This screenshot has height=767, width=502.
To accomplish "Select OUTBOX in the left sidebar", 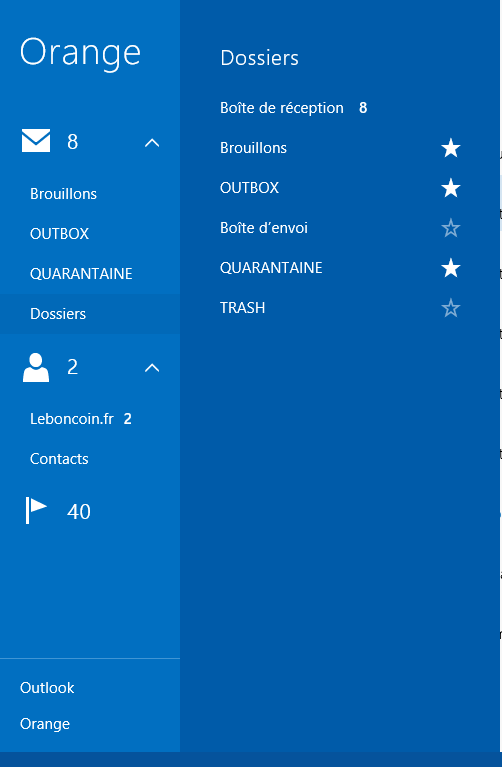I will [60, 234].
